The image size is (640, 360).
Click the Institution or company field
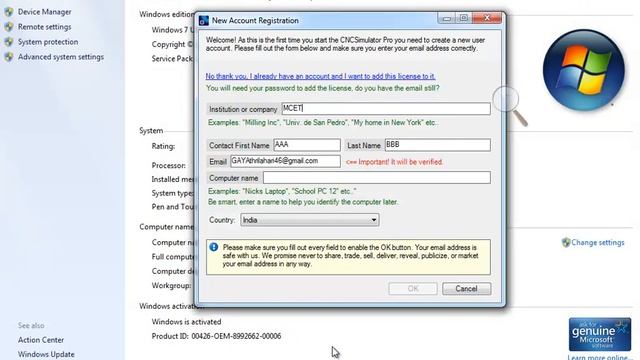(x=386, y=109)
